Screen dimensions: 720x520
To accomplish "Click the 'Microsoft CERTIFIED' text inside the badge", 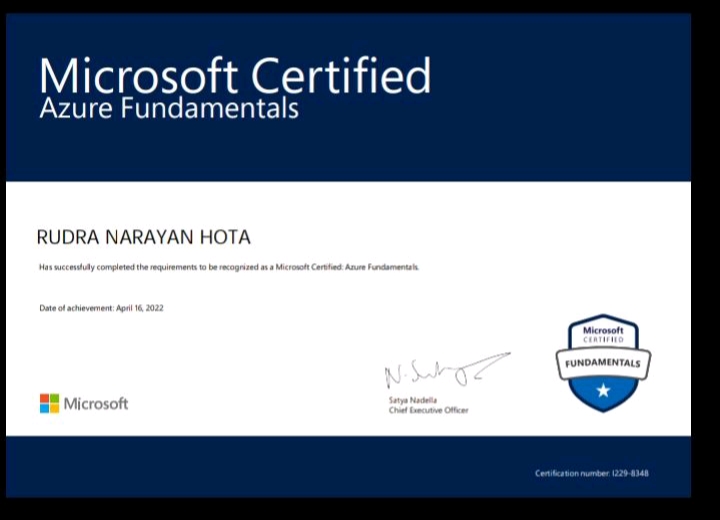I will 603,334.
